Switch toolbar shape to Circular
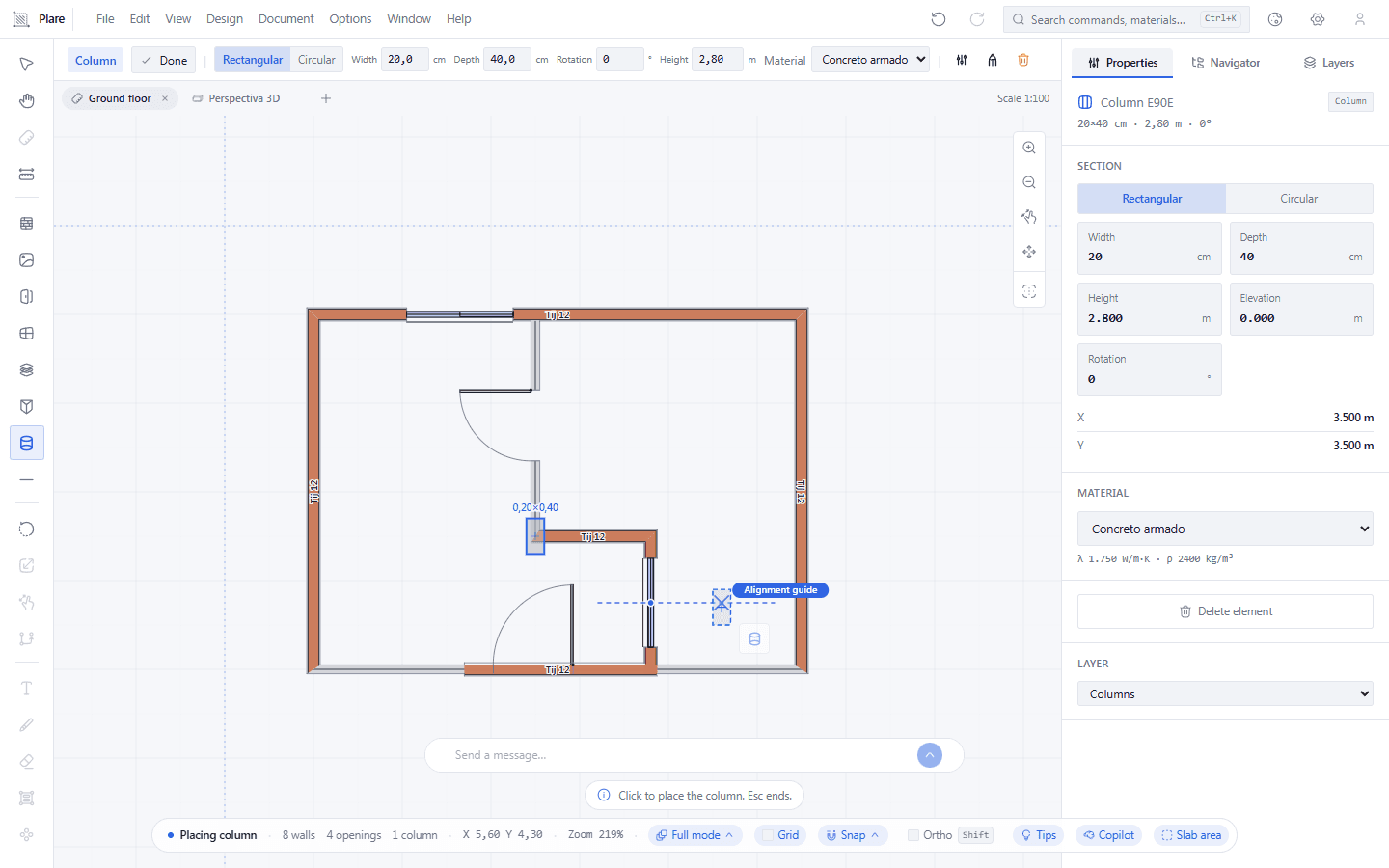Image resolution: width=1389 pixels, height=868 pixels. 316,60
